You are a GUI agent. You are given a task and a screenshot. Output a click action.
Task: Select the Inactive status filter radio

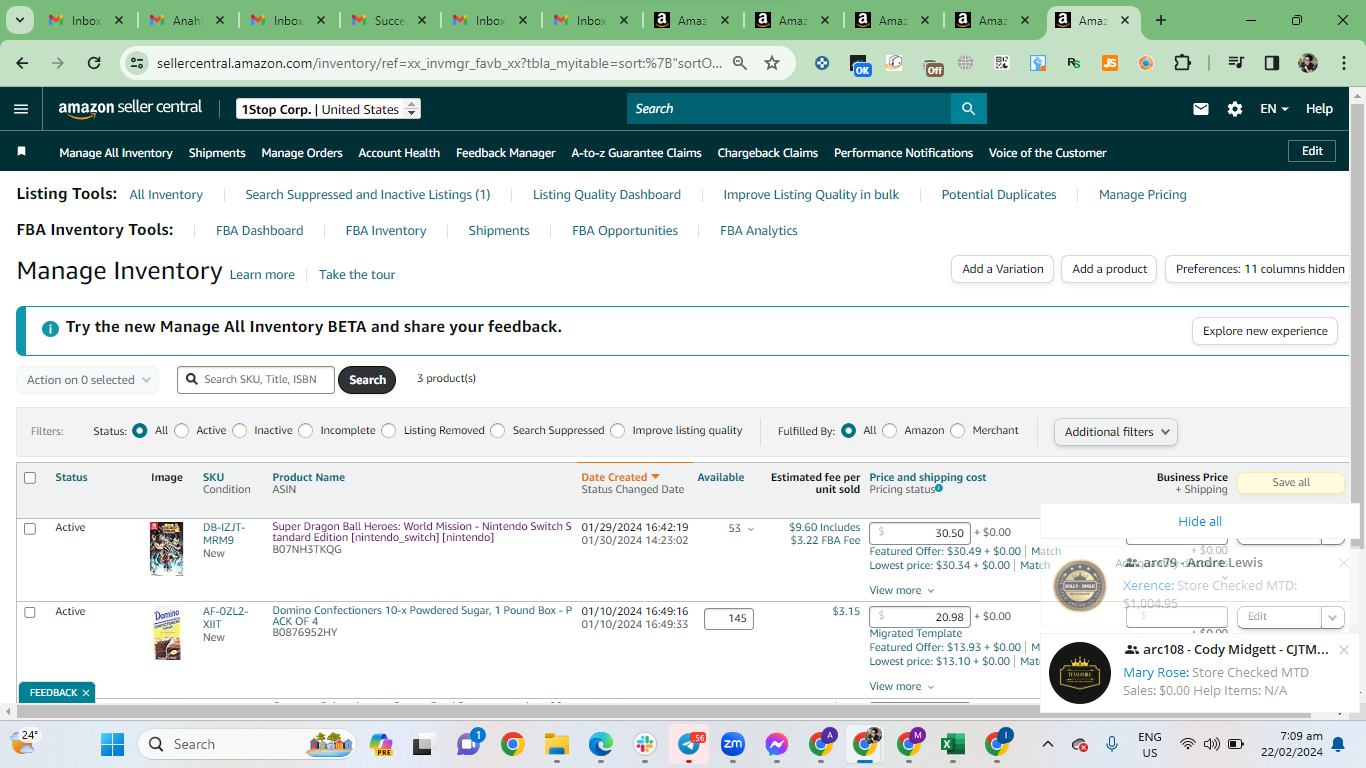(239, 431)
